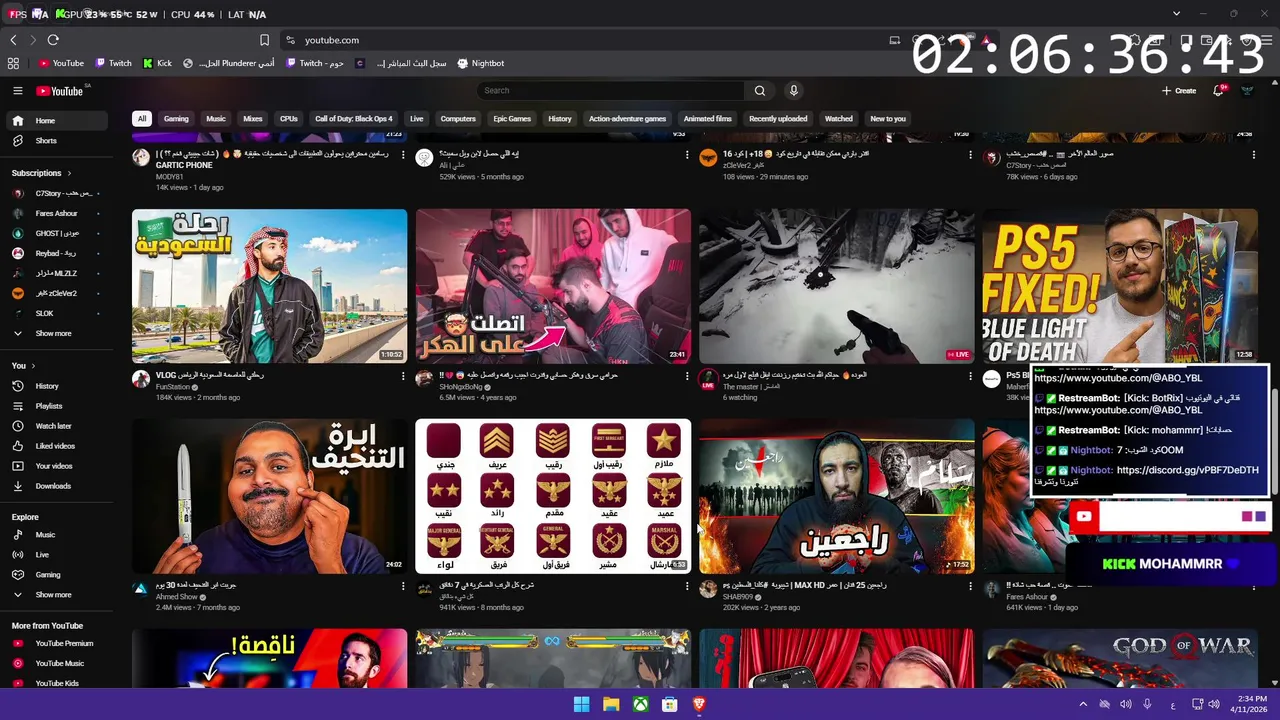Open the browser apps grid icon
The width and height of the screenshot is (1280, 720).
(13, 63)
